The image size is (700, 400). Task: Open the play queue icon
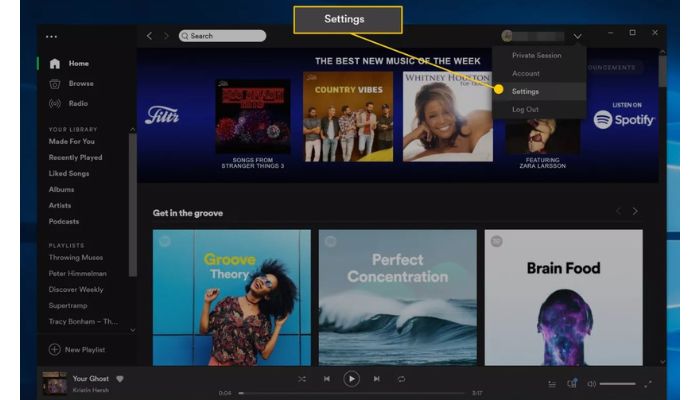tap(552, 384)
